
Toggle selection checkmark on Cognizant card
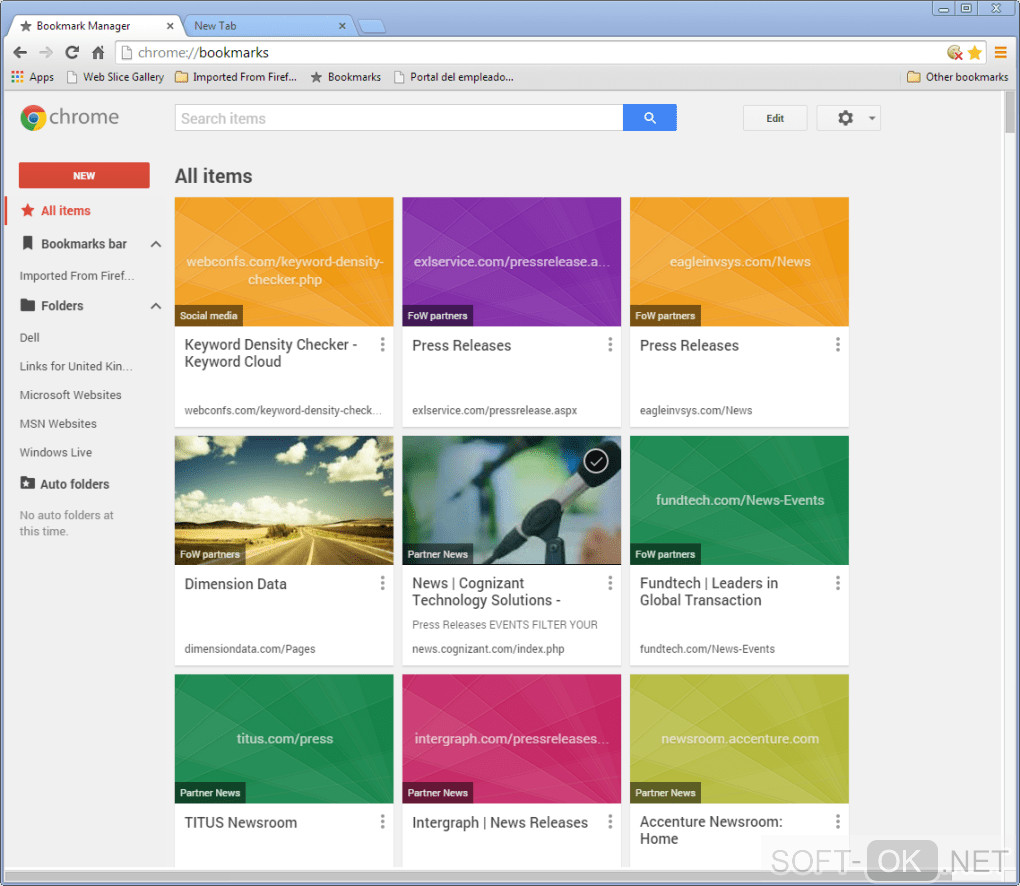(596, 461)
